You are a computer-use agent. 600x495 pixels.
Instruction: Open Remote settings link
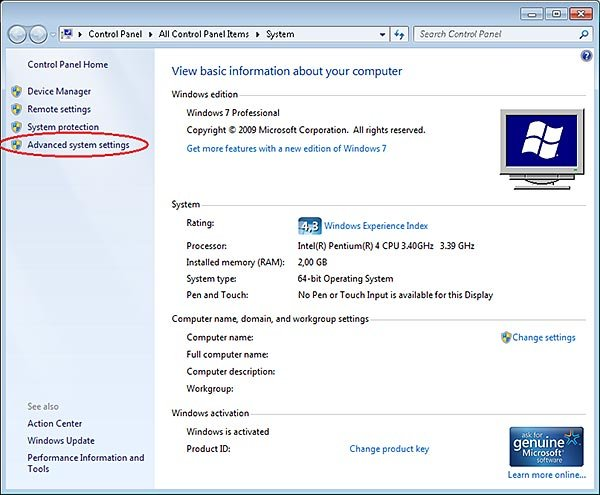tap(59, 109)
